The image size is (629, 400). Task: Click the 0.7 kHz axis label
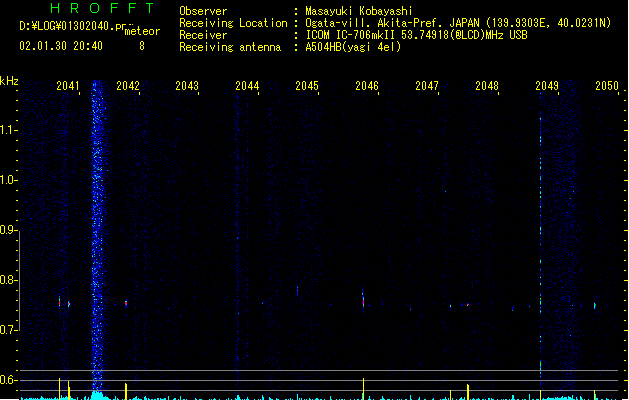click(x=8, y=330)
